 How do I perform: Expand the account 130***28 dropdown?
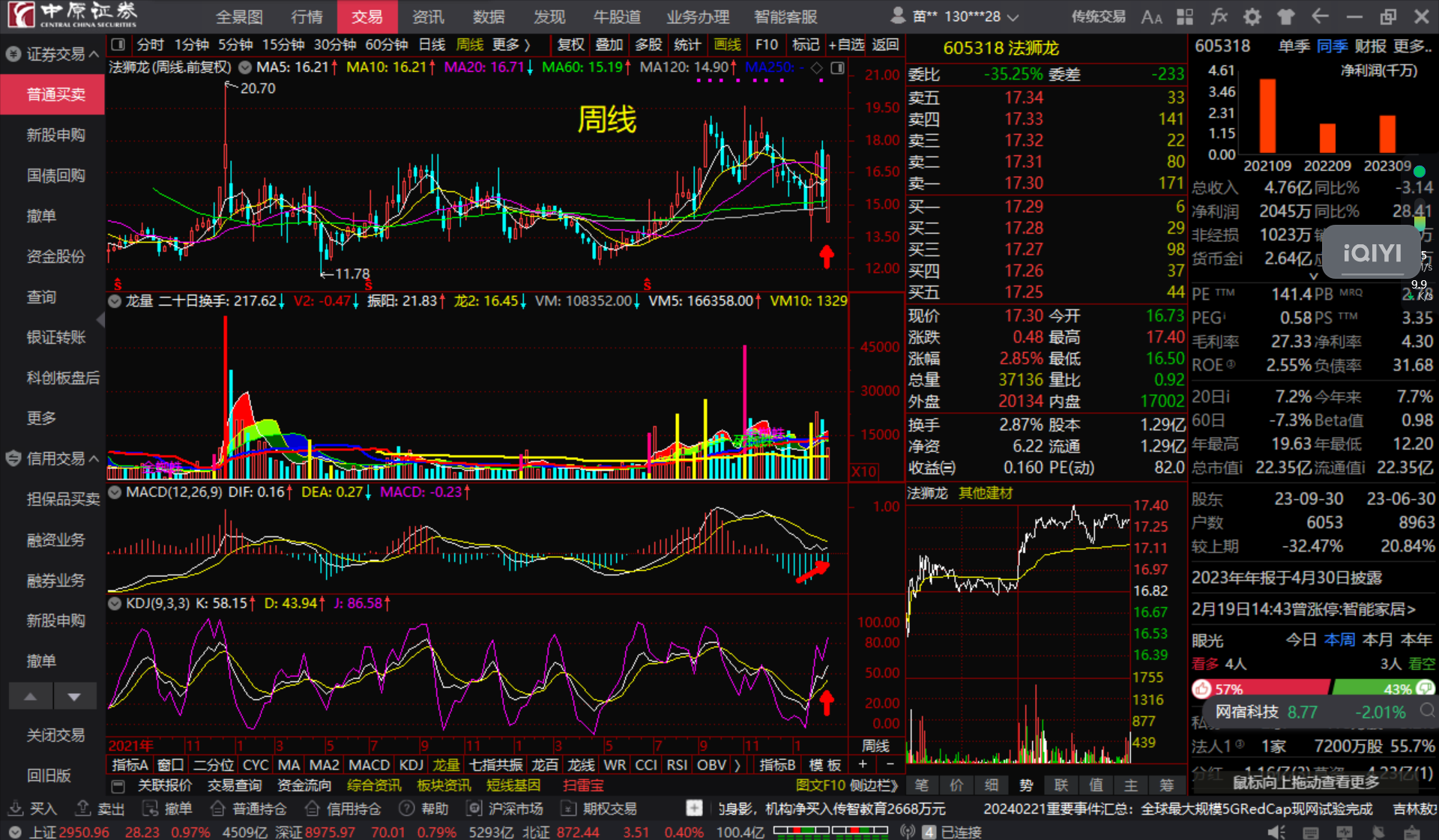(x=1013, y=17)
